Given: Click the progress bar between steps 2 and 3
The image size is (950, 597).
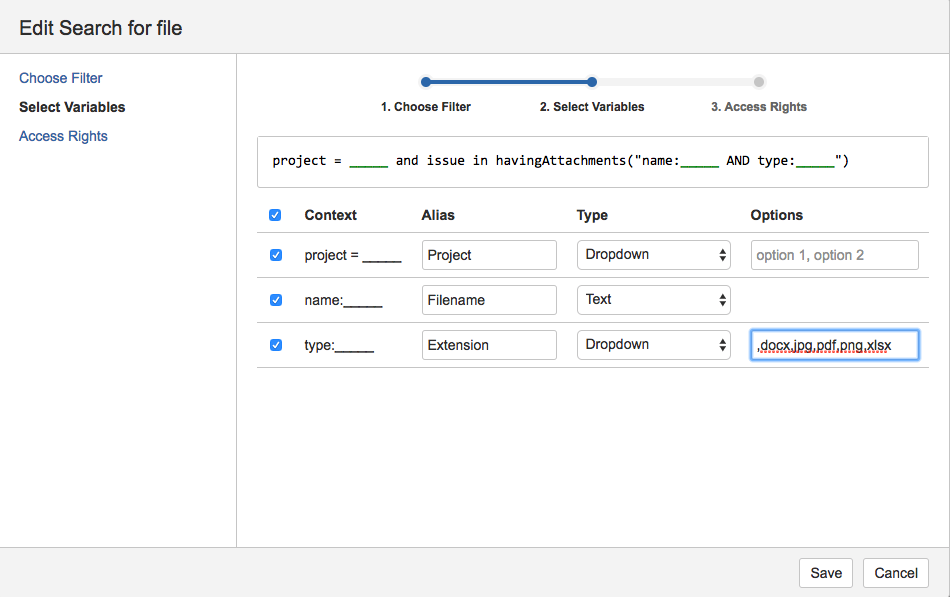Looking at the screenshot, I should [x=675, y=82].
